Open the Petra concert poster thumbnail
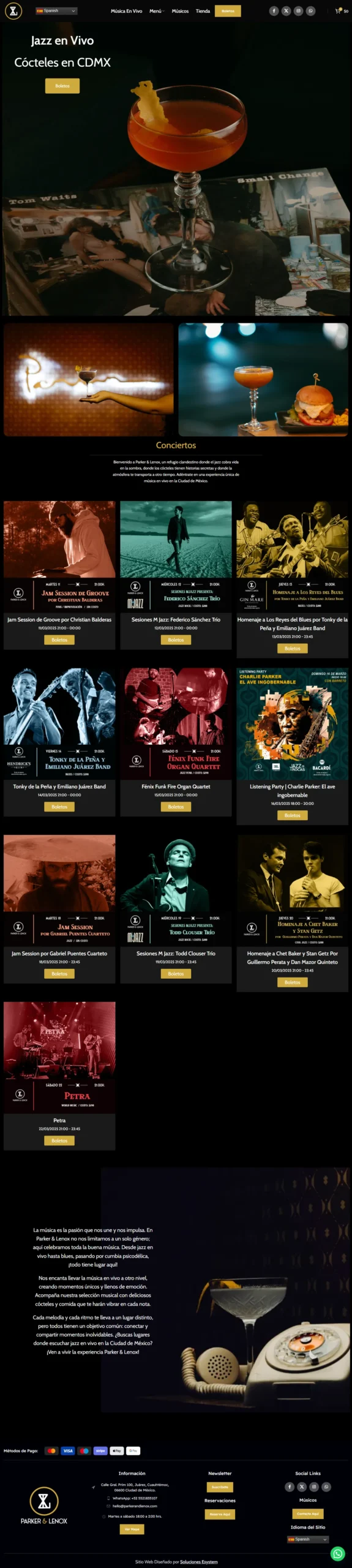Image resolution: width=352 pixels, height=1568 pixels. pos(59,1057)
